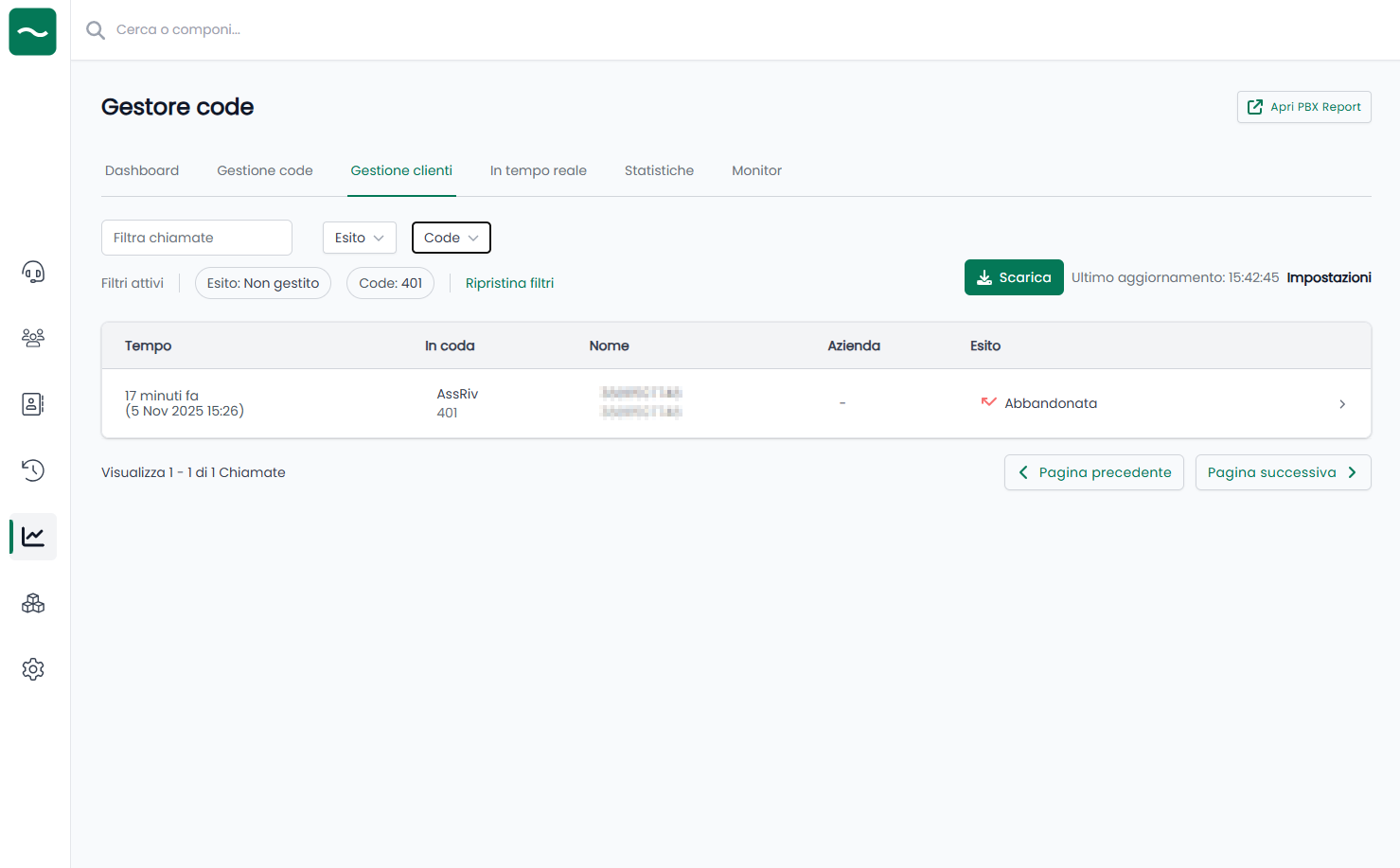Expand the Esito filter dropdown

pyautogui.click(x=359, y=238)
